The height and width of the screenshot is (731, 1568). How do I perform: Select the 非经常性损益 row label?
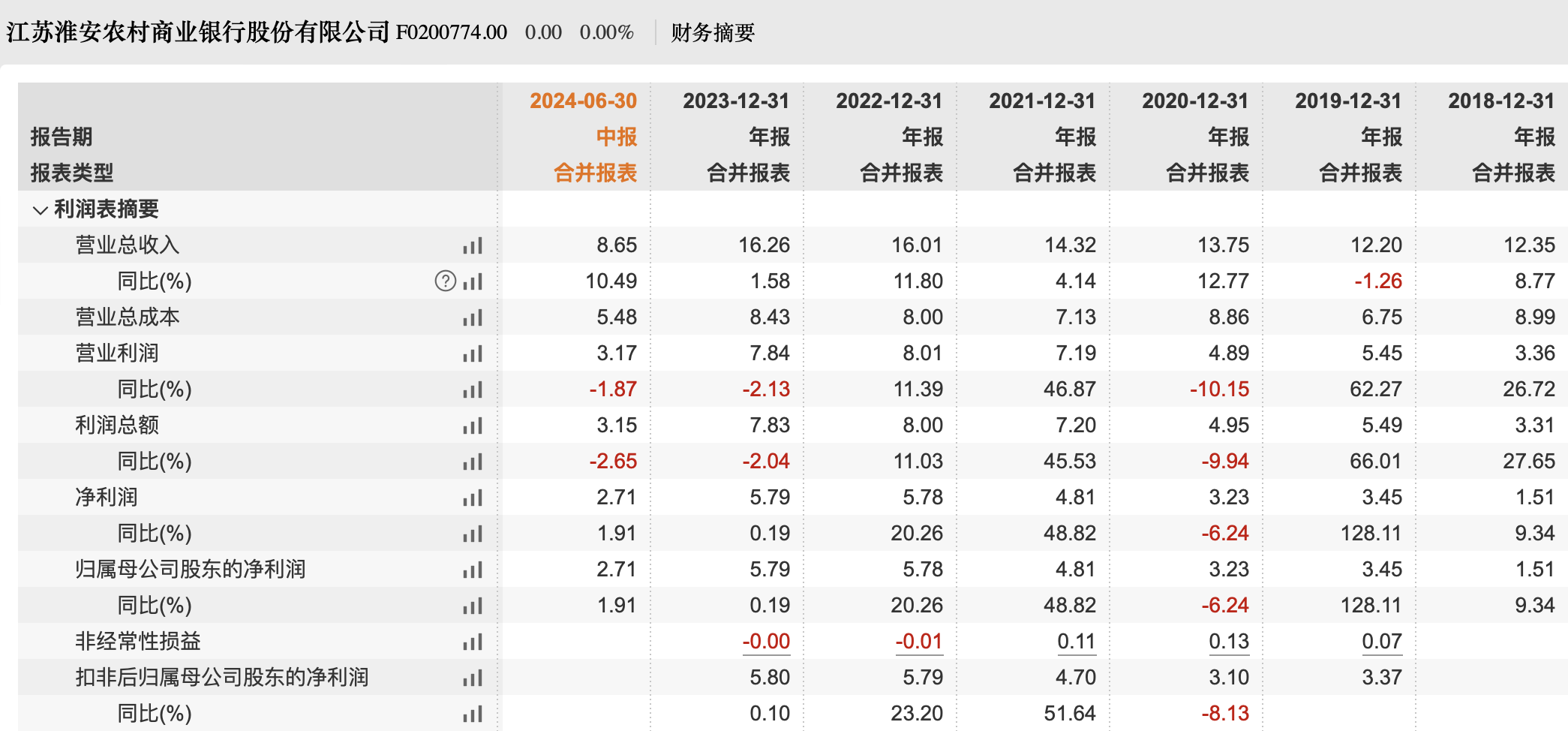tap(138, 642)
